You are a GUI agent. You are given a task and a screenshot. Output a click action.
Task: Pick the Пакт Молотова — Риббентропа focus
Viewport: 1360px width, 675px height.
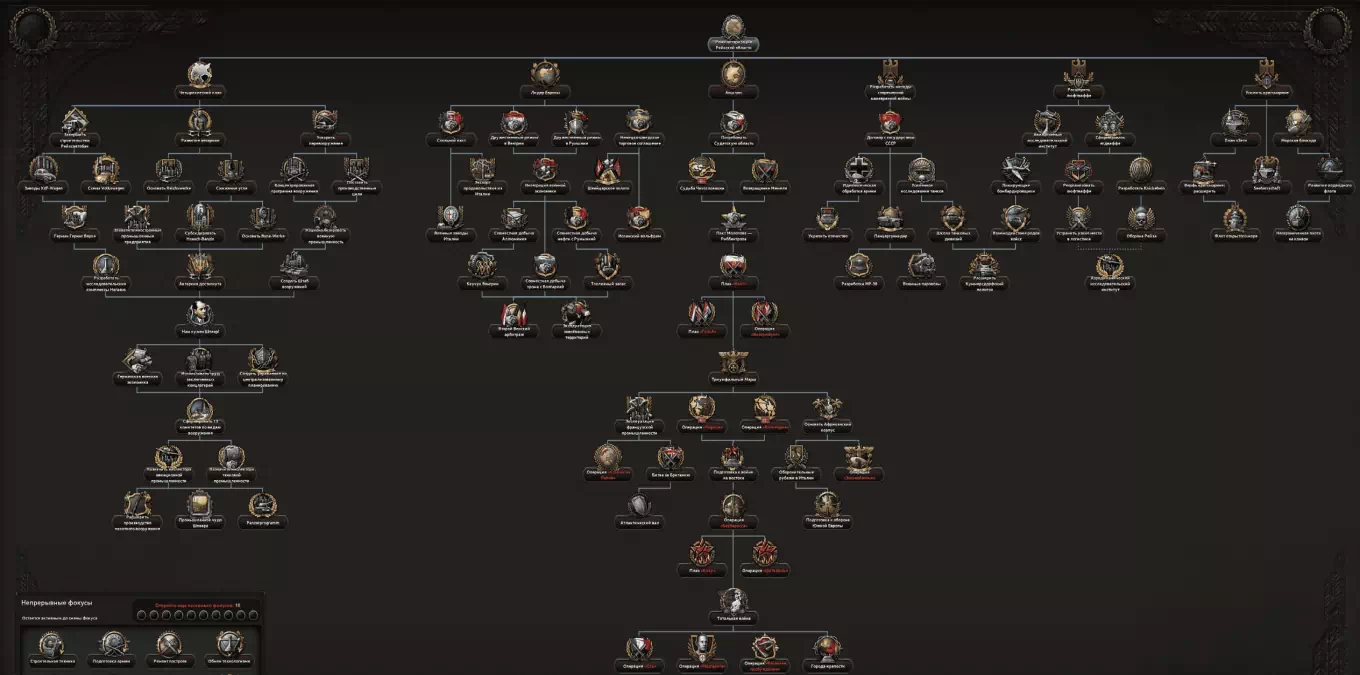pos(735,218)
